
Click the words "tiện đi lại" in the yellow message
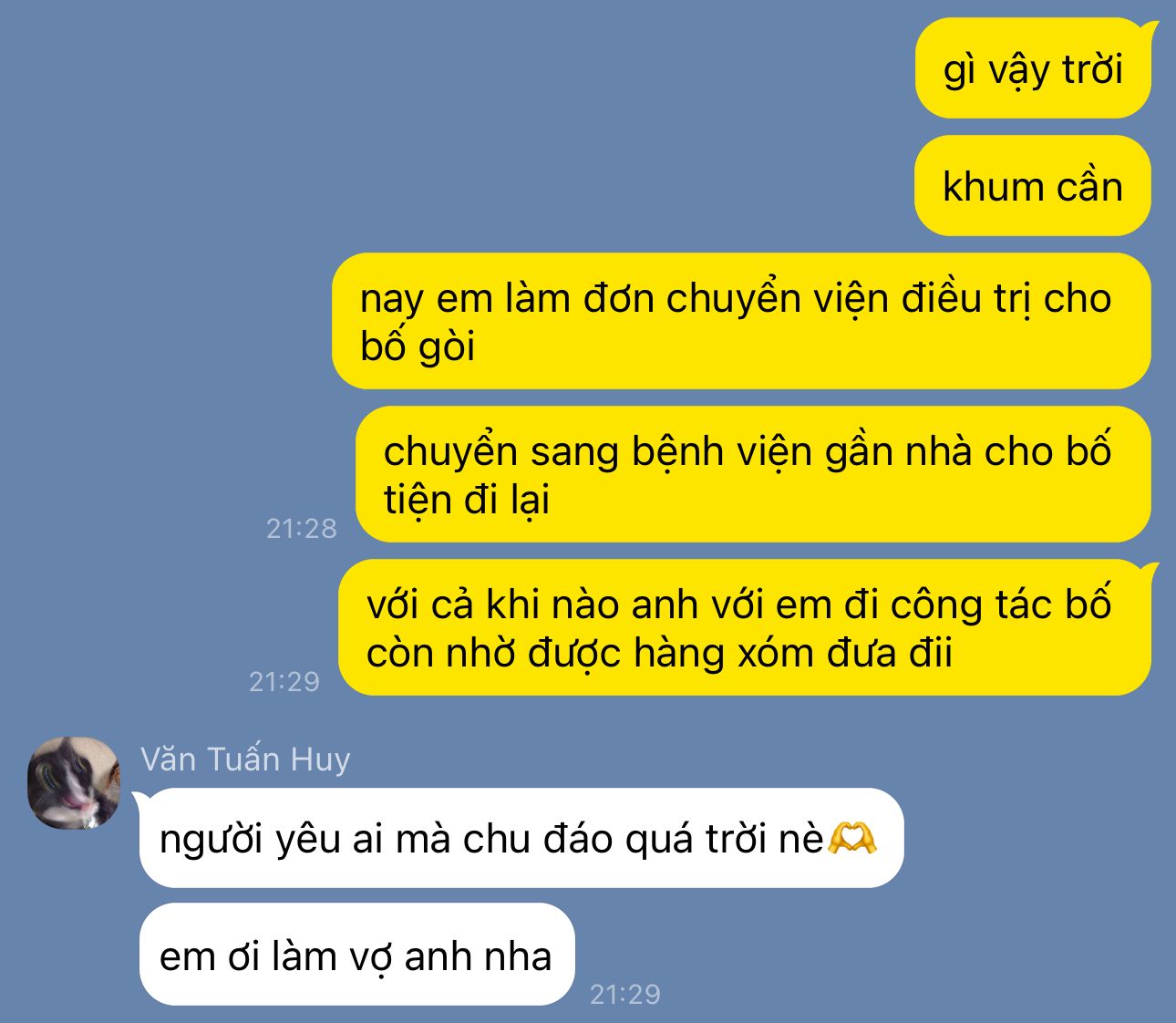pos(467,501)
